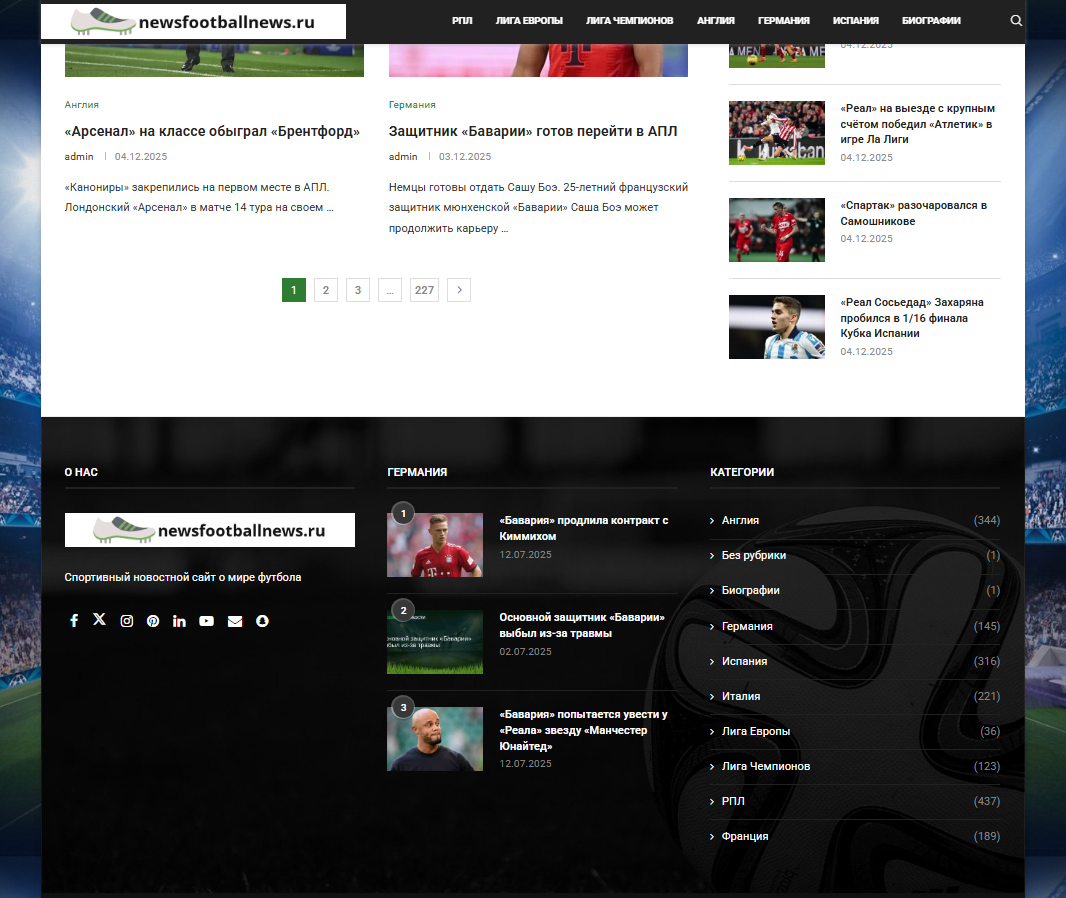Click the date 03.12.2025 under the Bavaria article
The height and width of the screenshot is (898, 1066).
[x=465, y=156]
